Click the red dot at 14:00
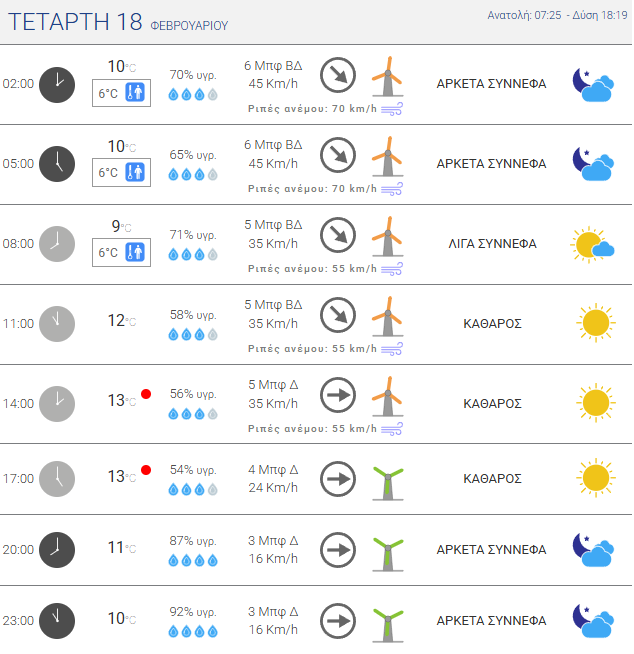Screen dimensions: 634x654 tap(146, 394)
